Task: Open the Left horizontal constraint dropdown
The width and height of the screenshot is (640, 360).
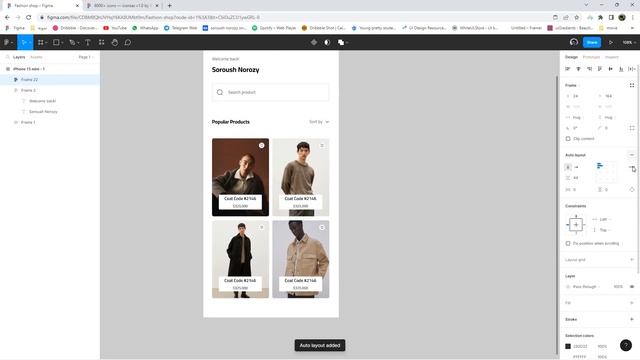Action: pyautogui.click(x=604, y=220)
